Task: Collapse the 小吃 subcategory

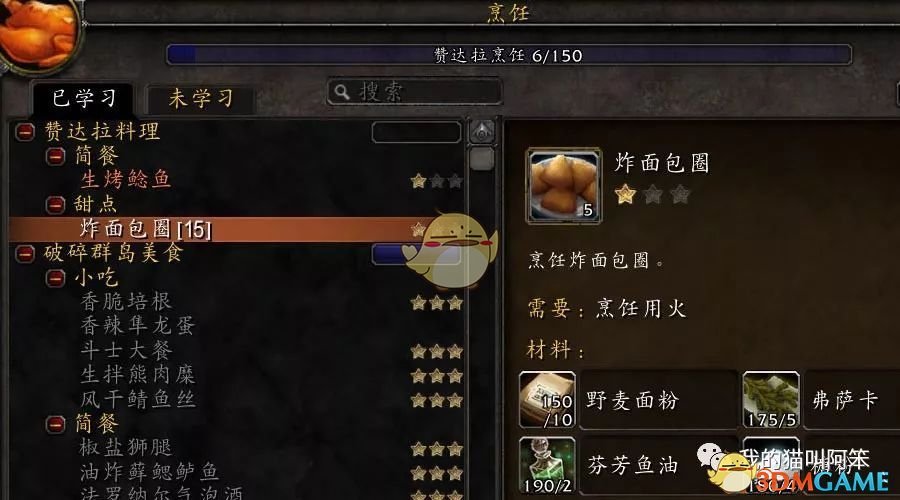Action: point(56,278)
